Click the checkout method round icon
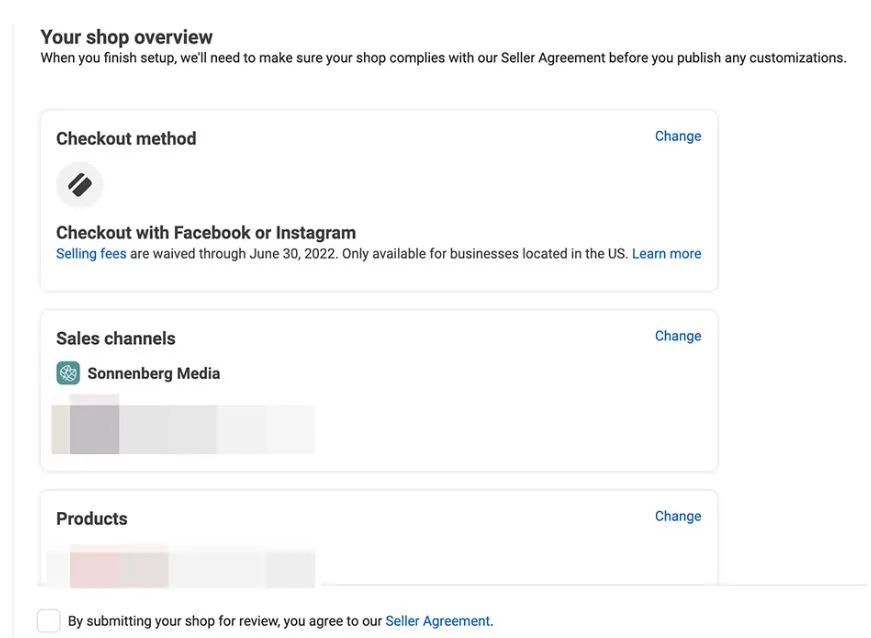The height and width of the screenshot is (638, 871). click(x=80, y=185)
